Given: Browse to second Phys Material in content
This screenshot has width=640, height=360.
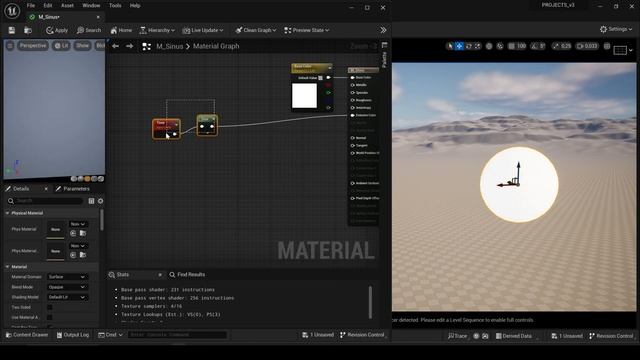Looking at the screenshot, I should click(x=83, y=255).
